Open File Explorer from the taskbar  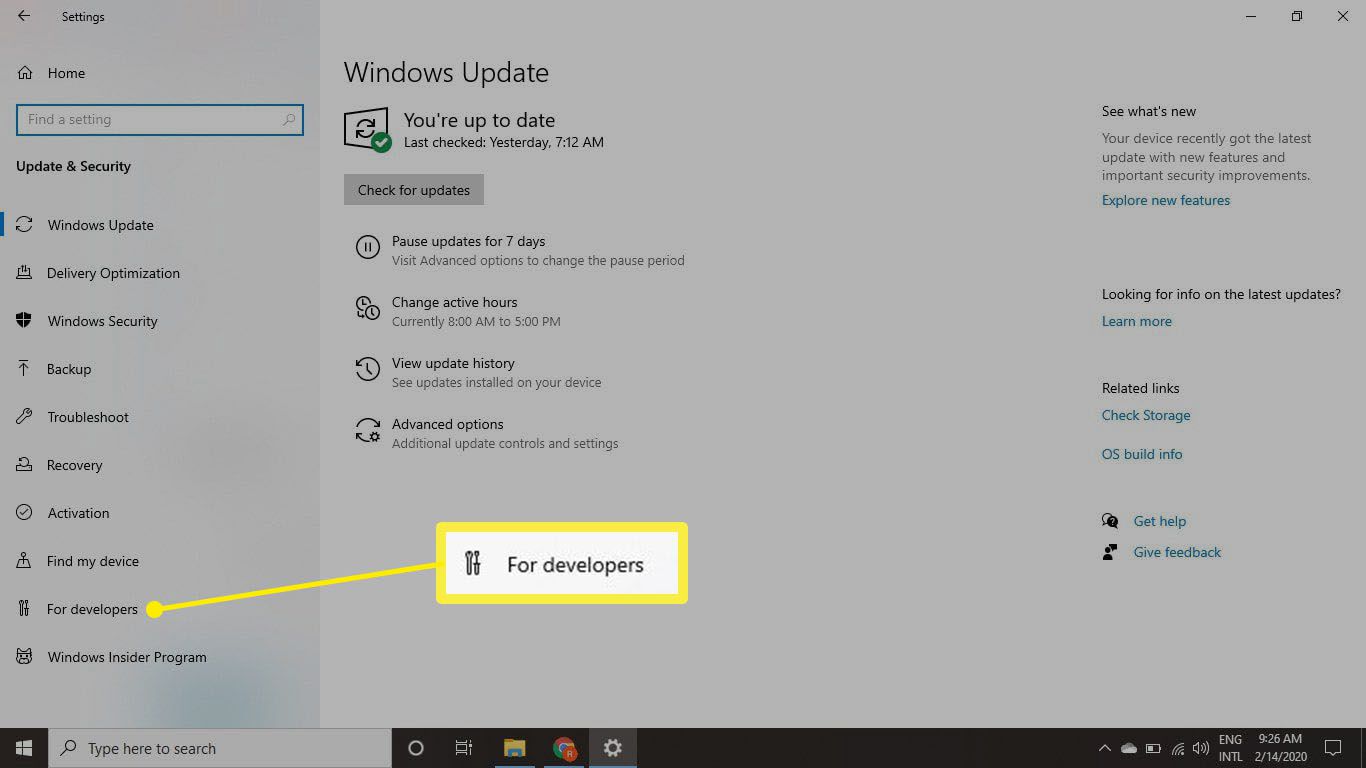click(515, 748)
